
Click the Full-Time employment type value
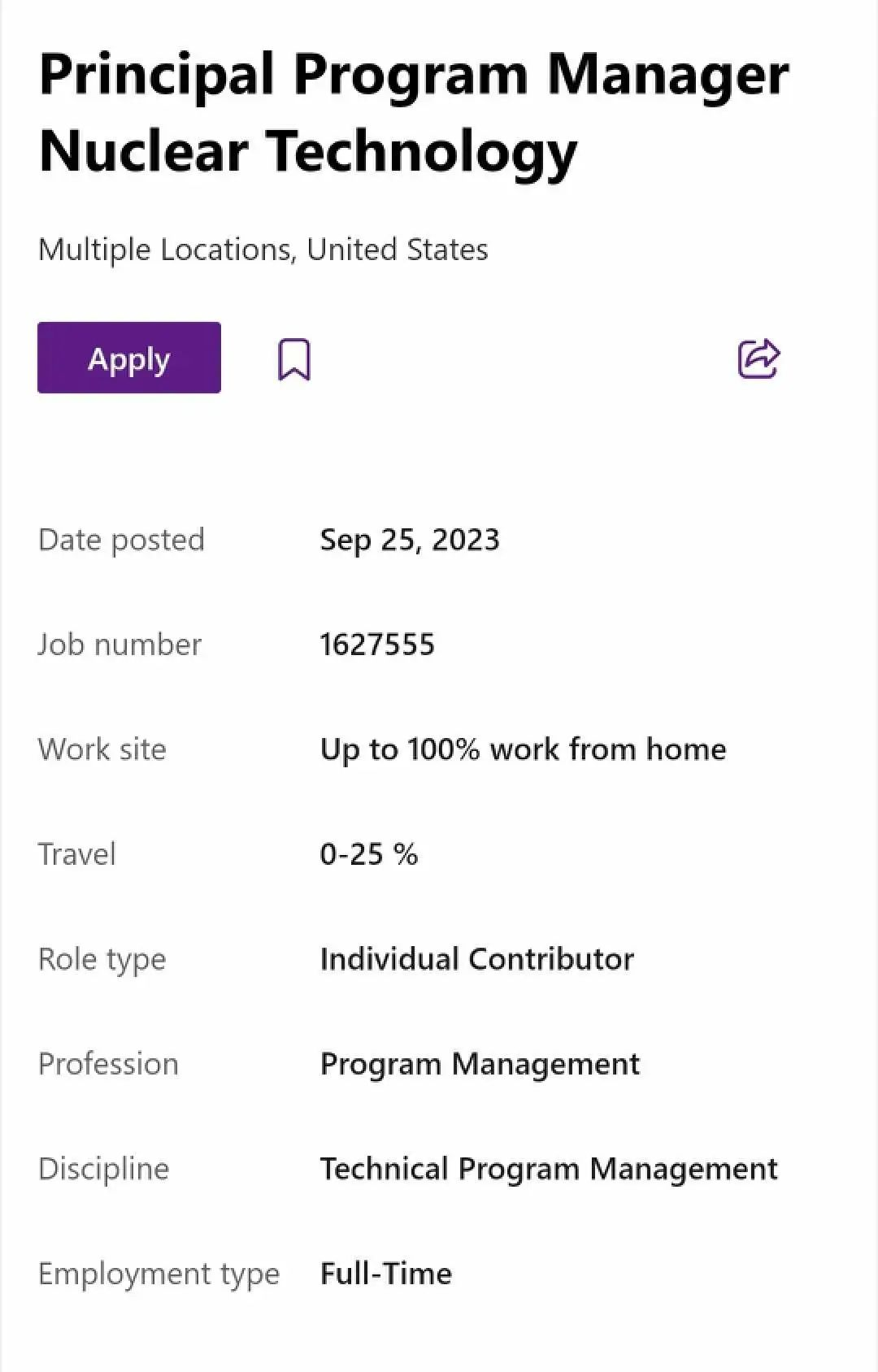[x=386, y=1274]
